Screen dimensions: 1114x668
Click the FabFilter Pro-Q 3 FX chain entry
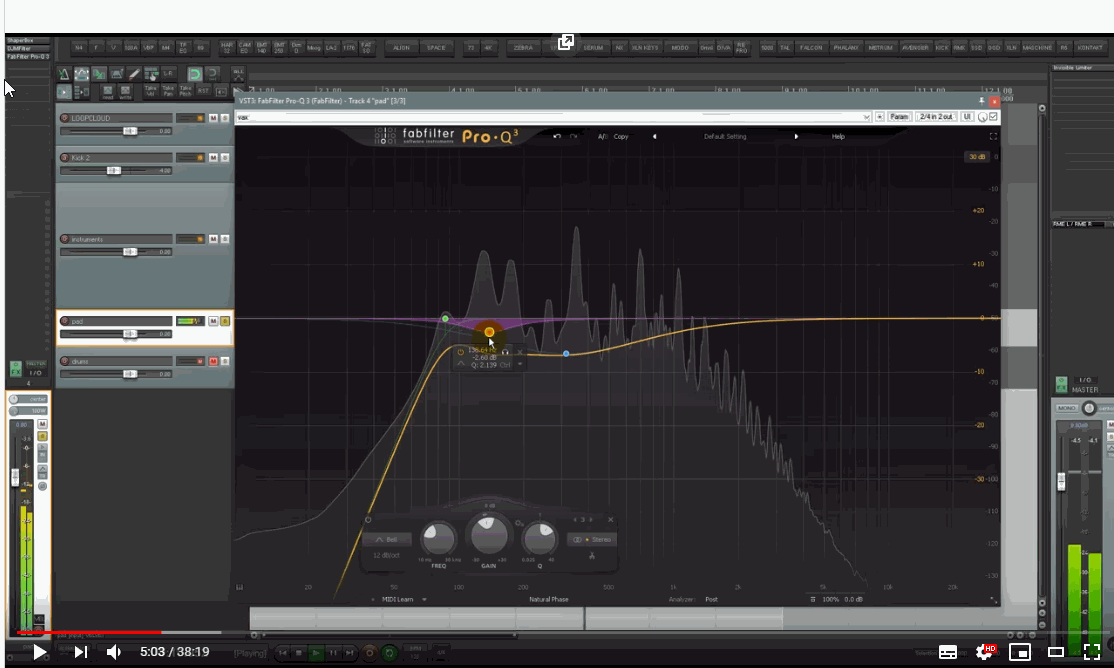(28, 57)
